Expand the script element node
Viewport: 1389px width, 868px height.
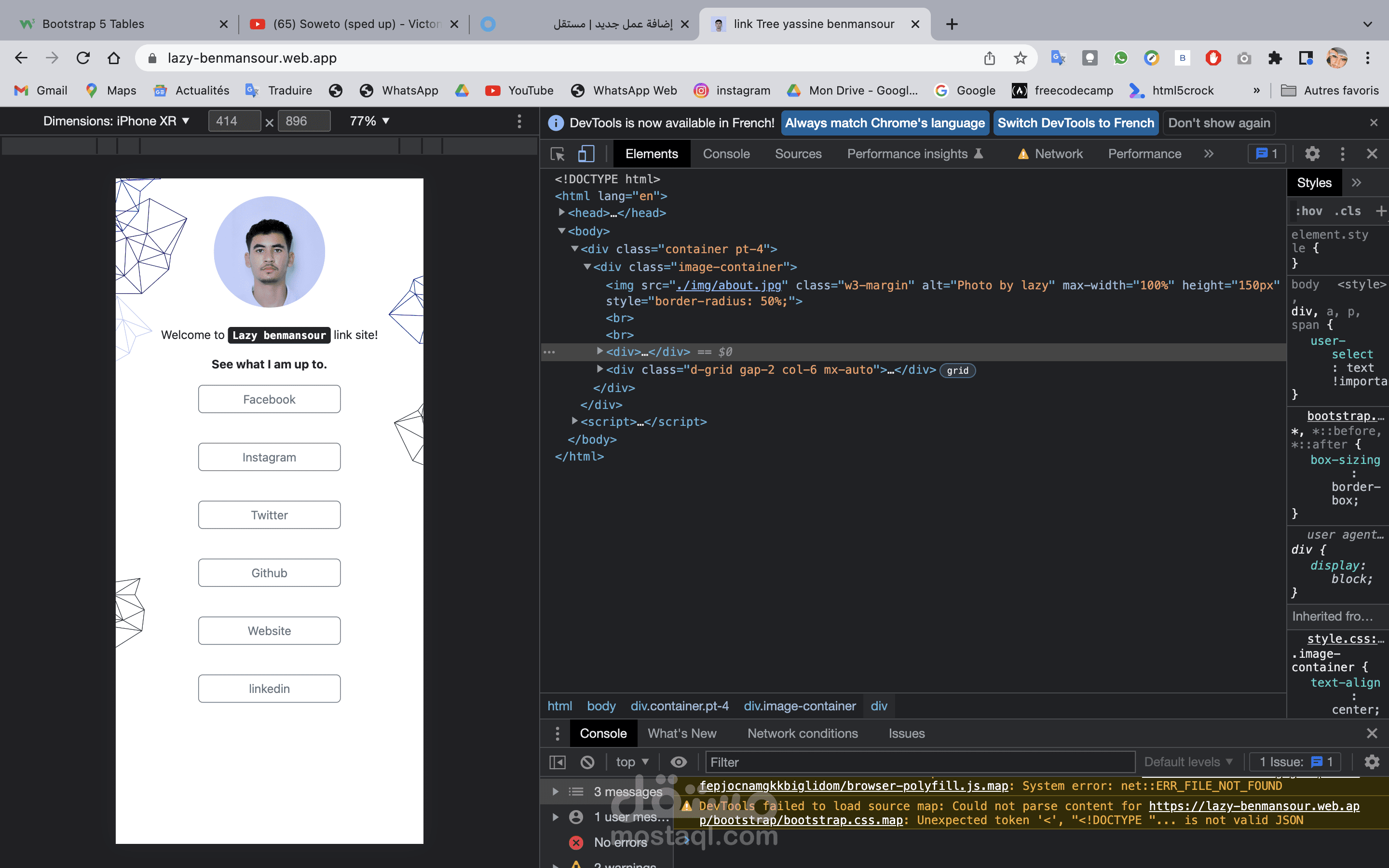pos(574,421)
